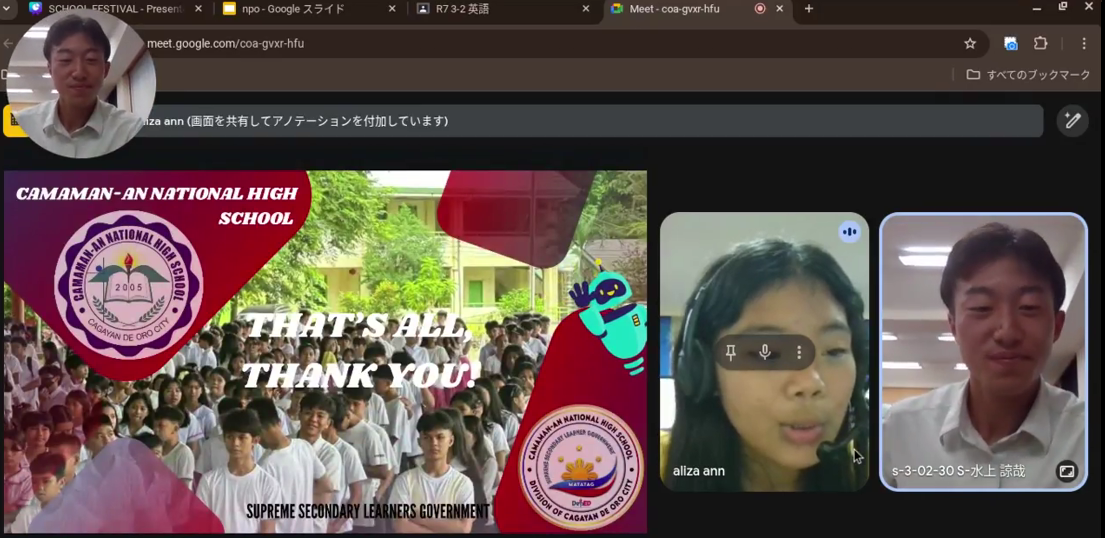Image resolution: width=1105 pixels, height=538 pixels.
Task: Mute aliza ann's microphone
Action: (x=765, y=353)
